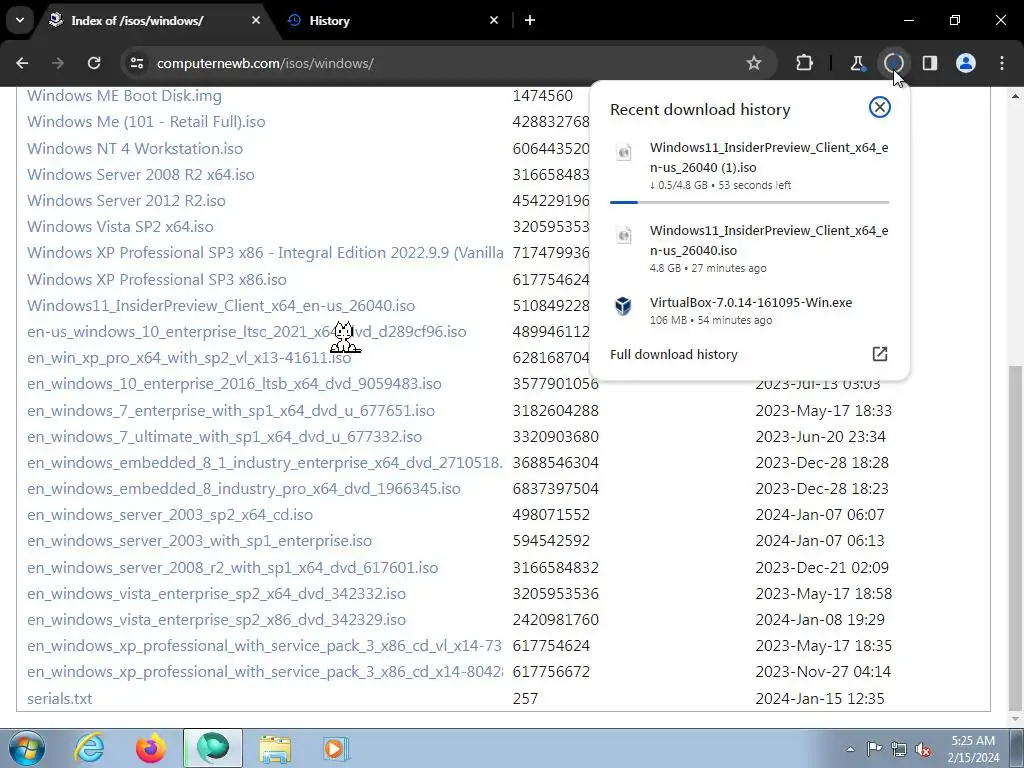Reload the current page
Viewport: 1024px width, 768px height.
pos(94,63)
